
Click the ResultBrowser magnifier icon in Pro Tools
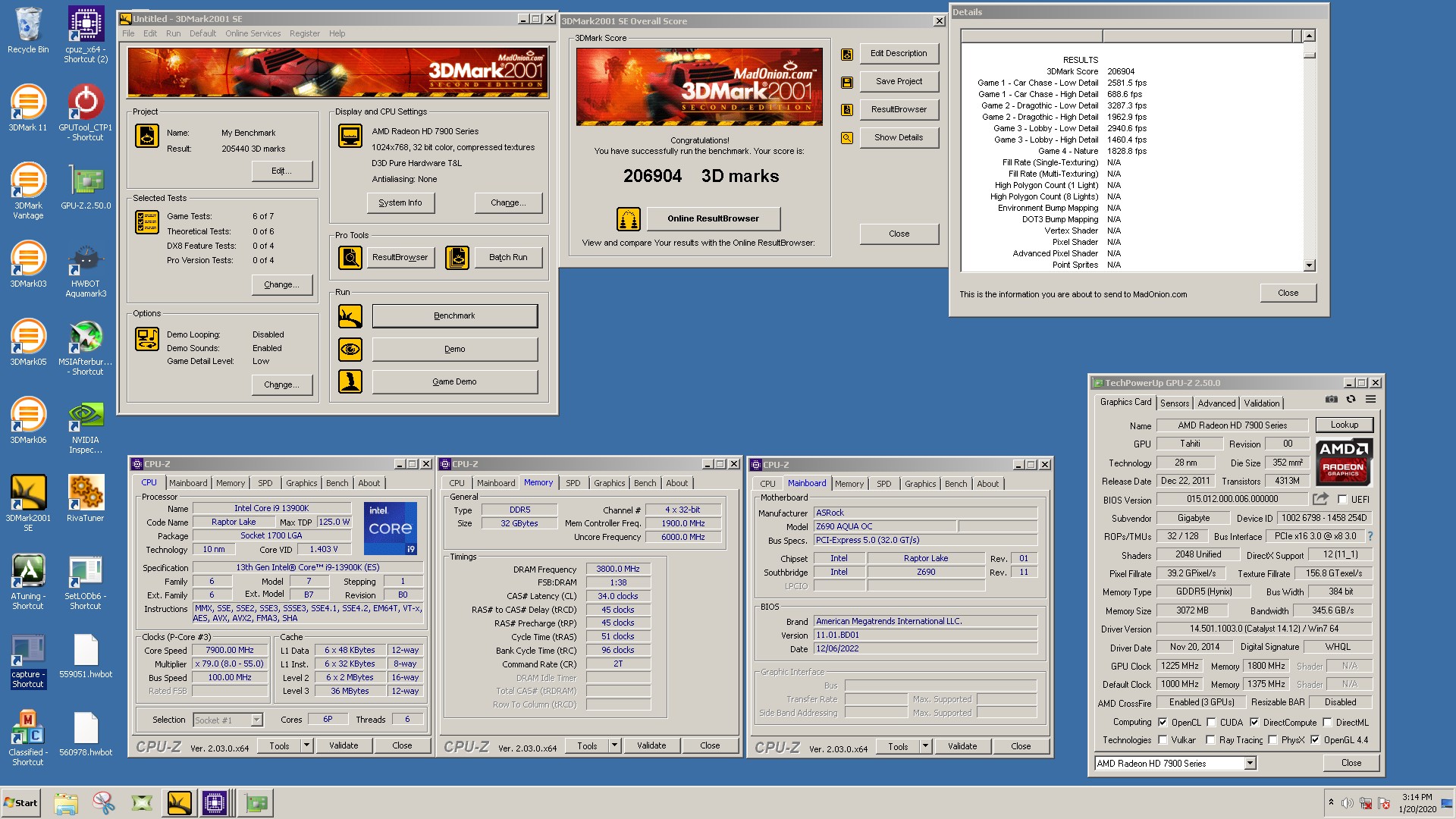[350, 258]
